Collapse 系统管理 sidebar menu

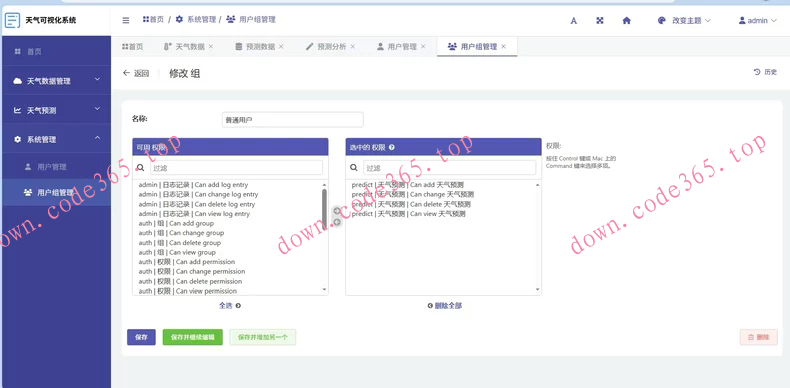pos(55,139)
